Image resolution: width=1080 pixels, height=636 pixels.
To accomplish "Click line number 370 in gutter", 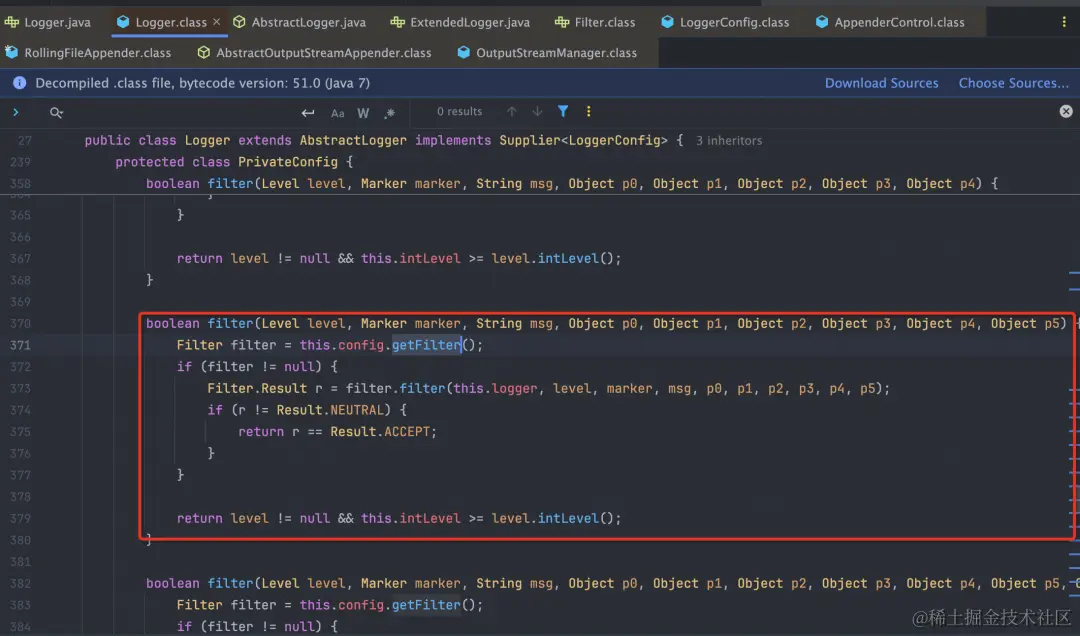I will [x=21, y=323].
